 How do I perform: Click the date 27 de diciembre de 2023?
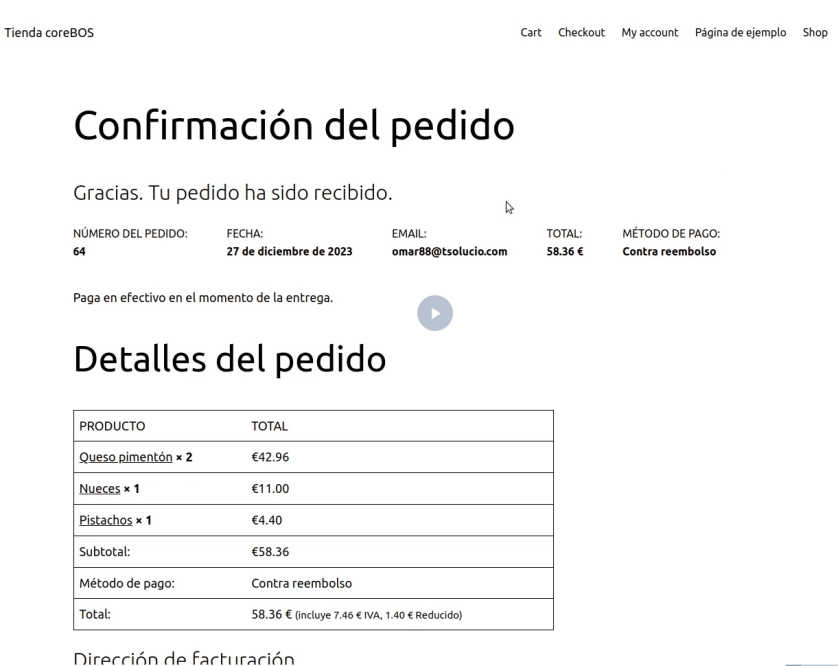289,252
